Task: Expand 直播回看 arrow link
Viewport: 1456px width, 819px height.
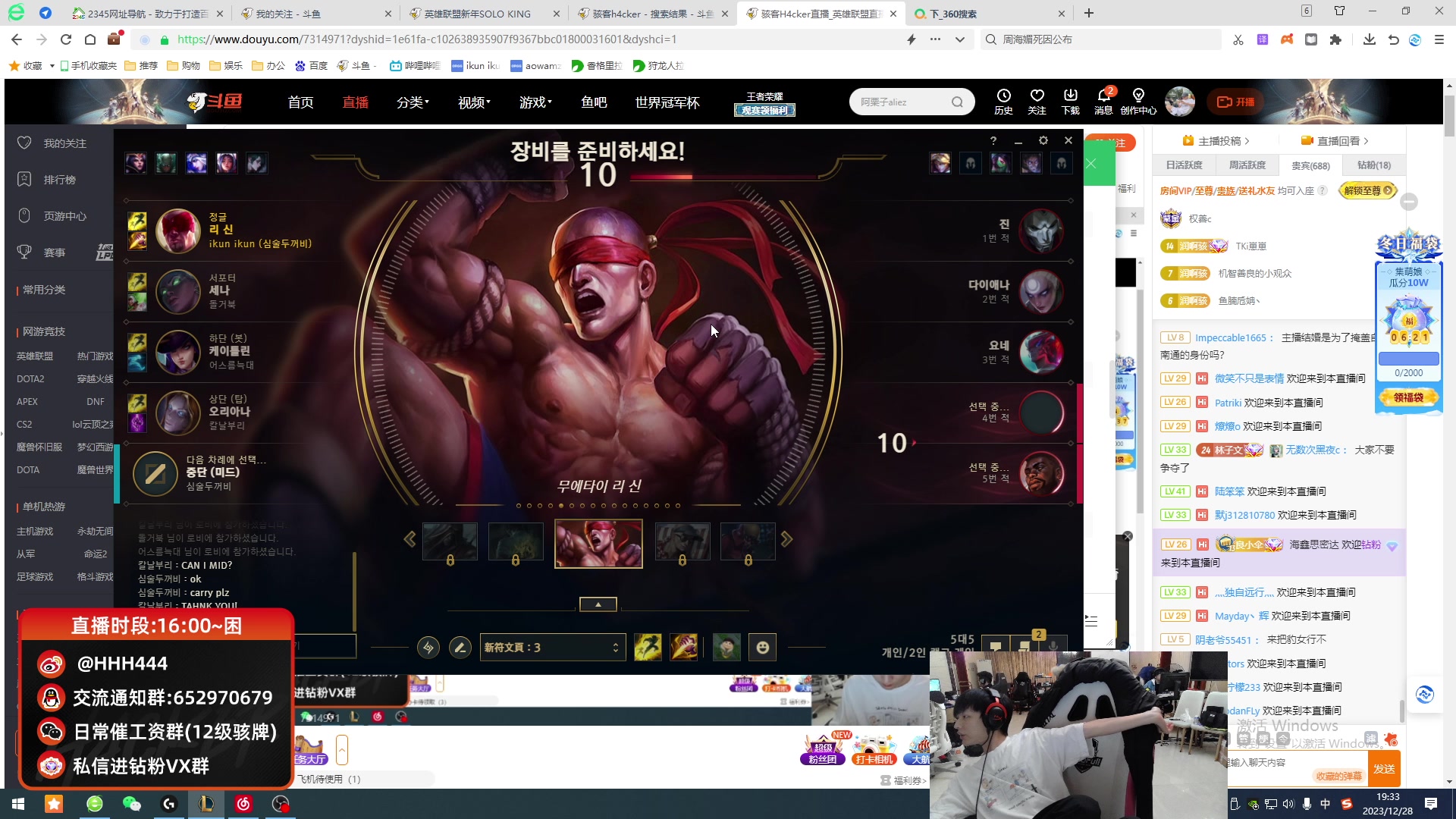Action: (x=1335, y=141)
